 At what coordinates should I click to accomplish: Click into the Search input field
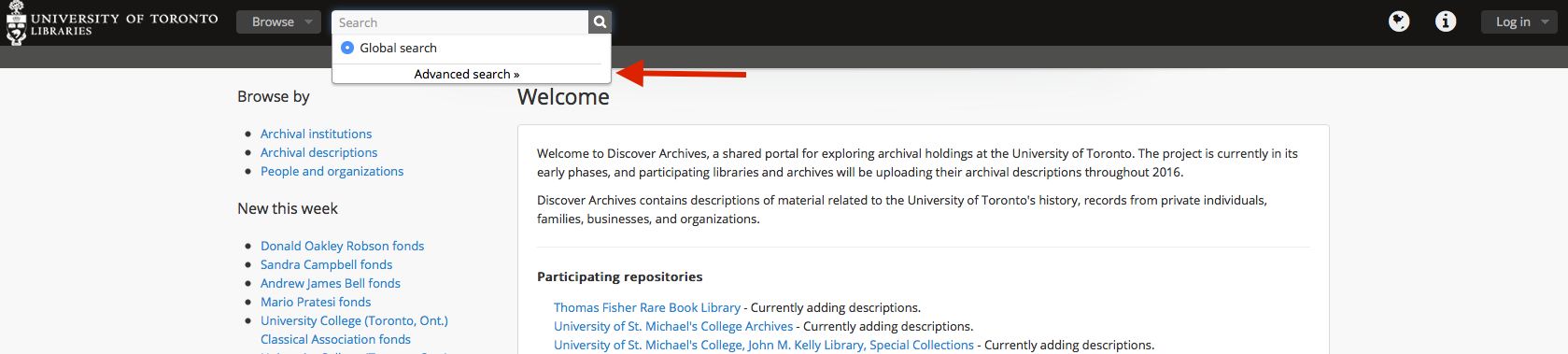coord(460,21)
